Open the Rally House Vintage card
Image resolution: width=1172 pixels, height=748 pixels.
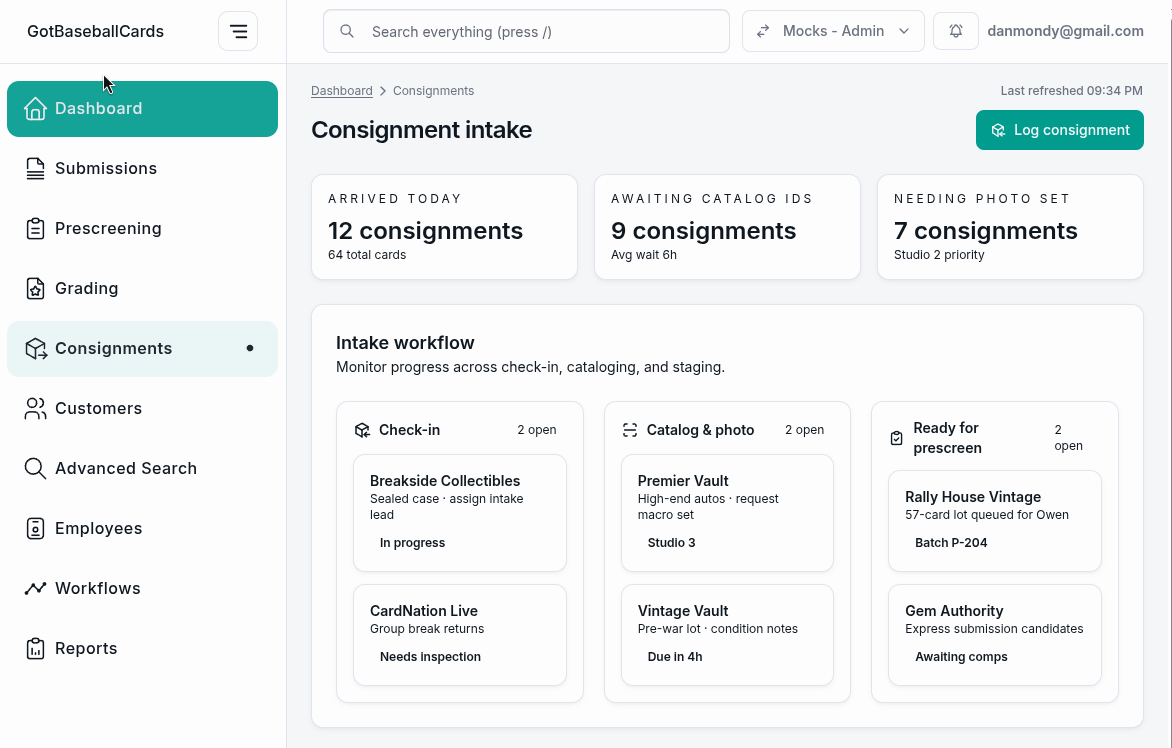[994, 520]
